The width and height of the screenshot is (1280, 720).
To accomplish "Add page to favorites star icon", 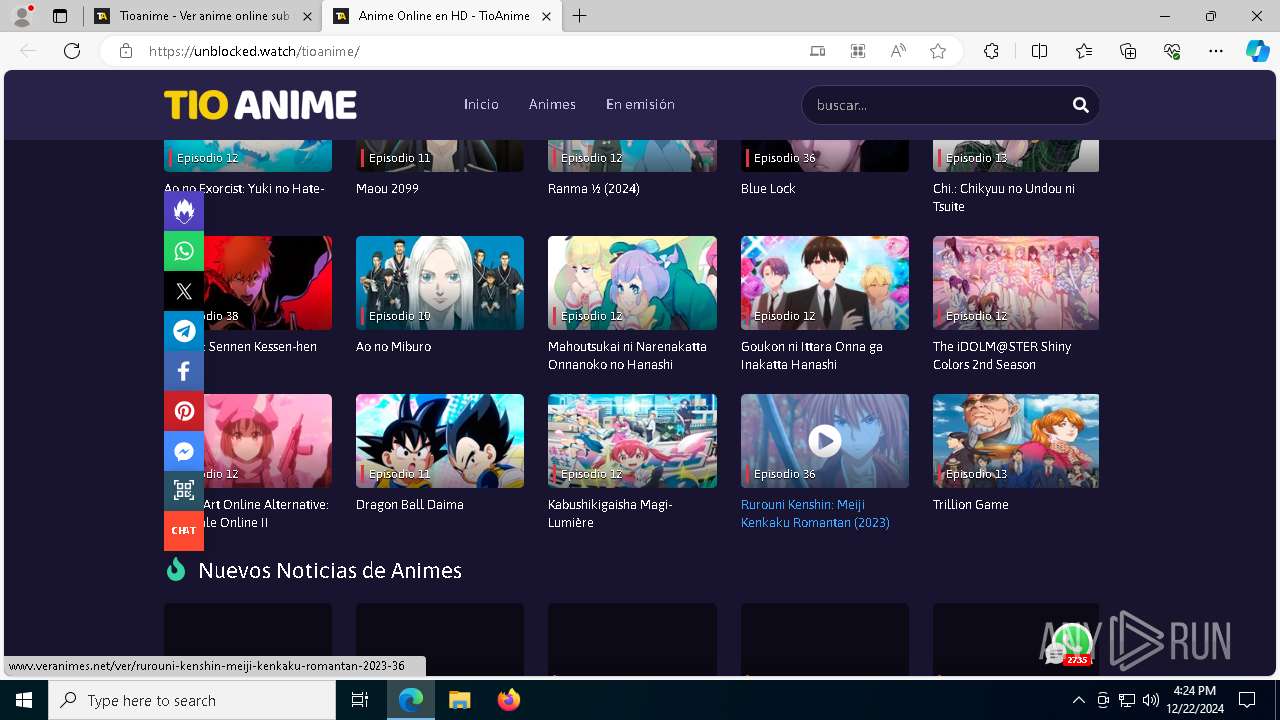I will click(938, 51).
